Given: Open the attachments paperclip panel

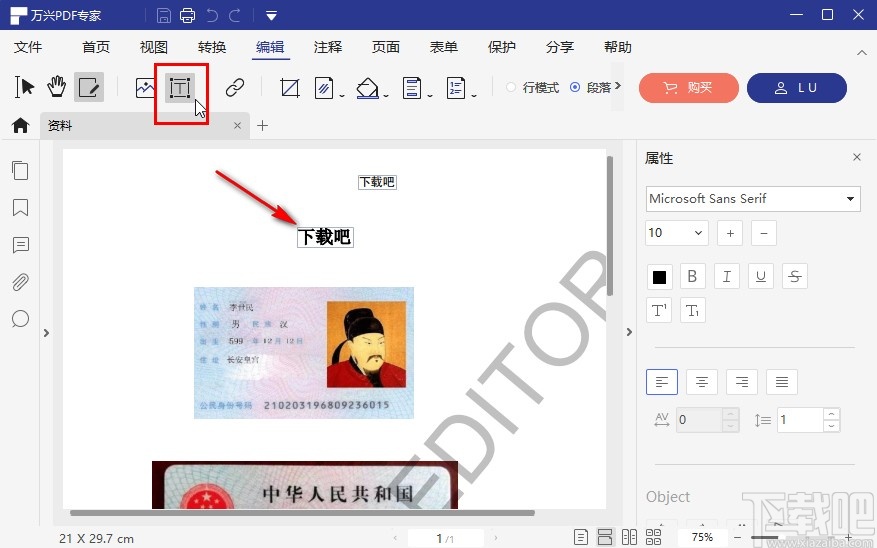Looking at the screenshot, I should tap(20, 282).
